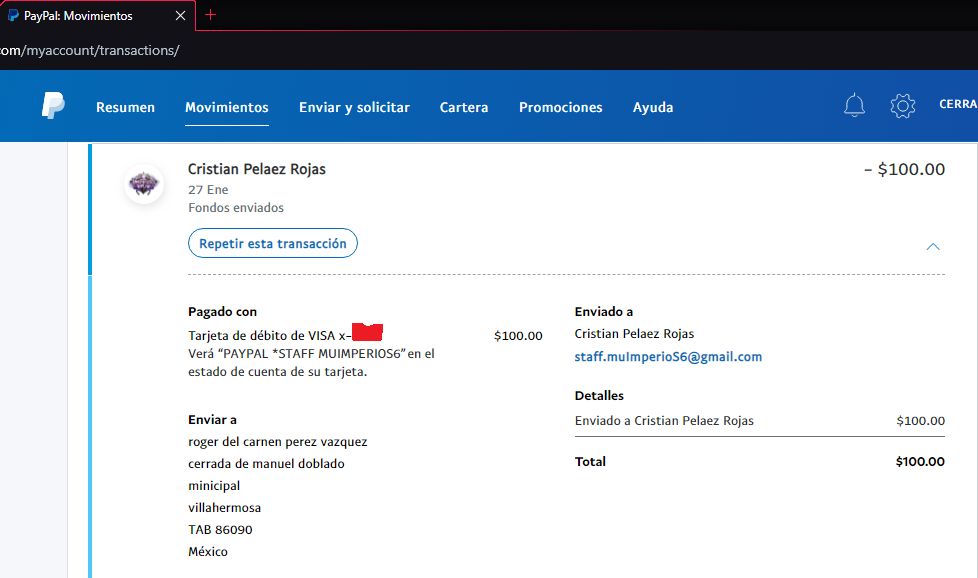Image resolution: width=978 pixels, height=578 pixels.
Task: Open the Ayuda menu item
Action: point(653,107)
